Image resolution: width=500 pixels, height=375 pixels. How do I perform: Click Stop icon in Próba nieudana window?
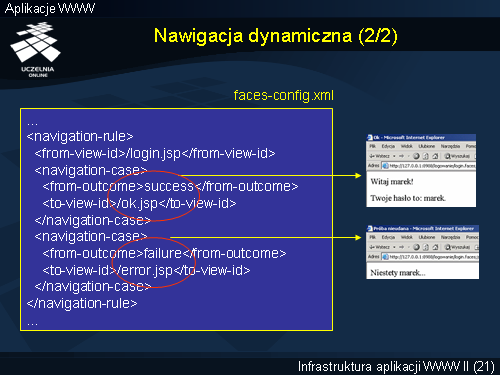(416, 247)
